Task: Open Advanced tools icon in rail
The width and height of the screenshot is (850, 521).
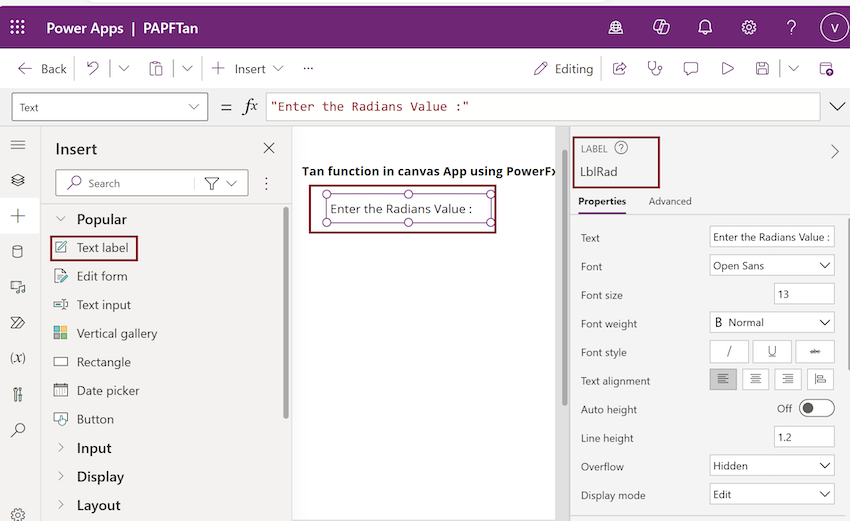Action: click(x=18, y=394)
